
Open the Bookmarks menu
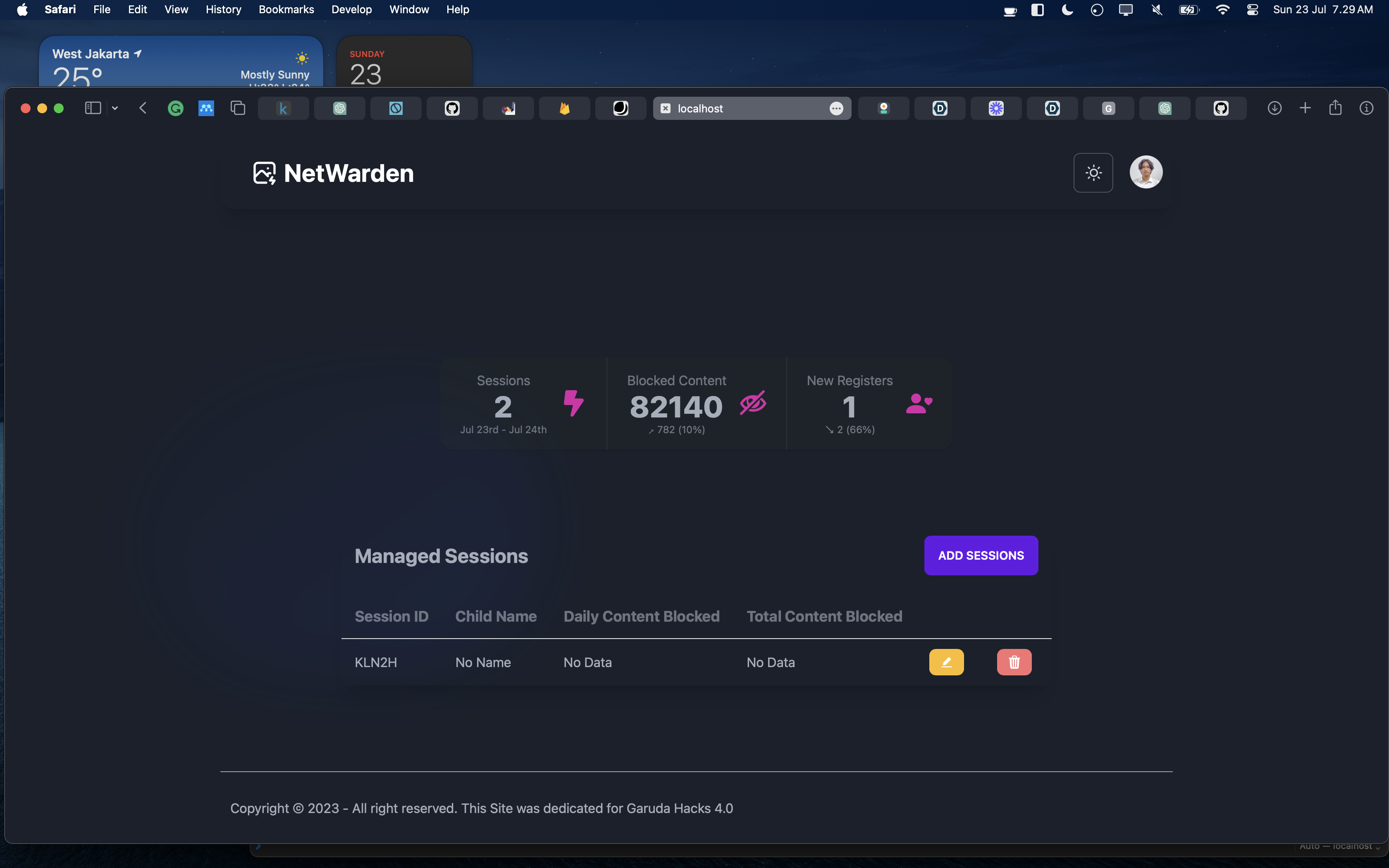pos(286,9)
